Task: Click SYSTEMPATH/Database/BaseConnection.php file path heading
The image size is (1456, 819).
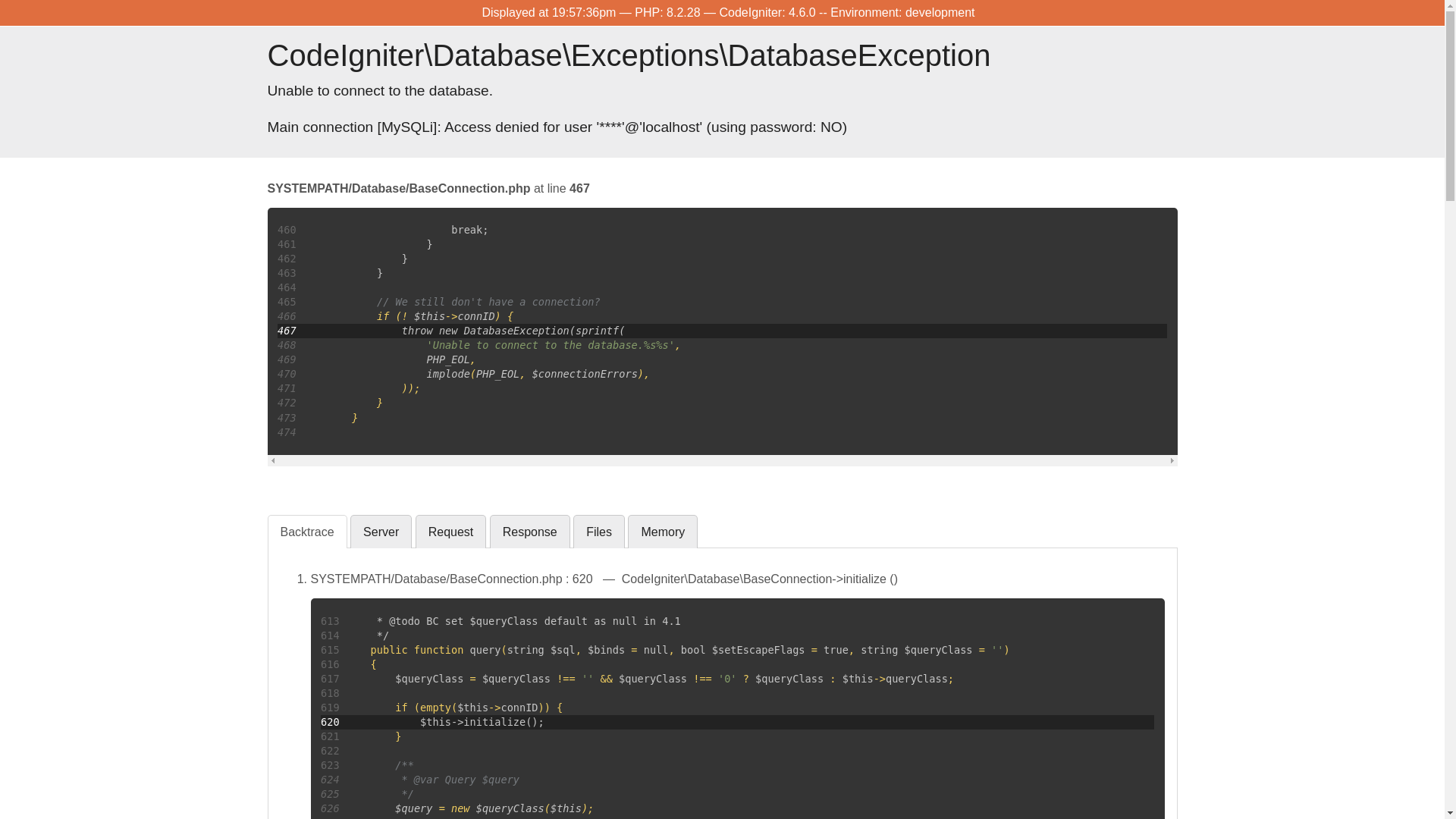Action: [x=398, y=188]
